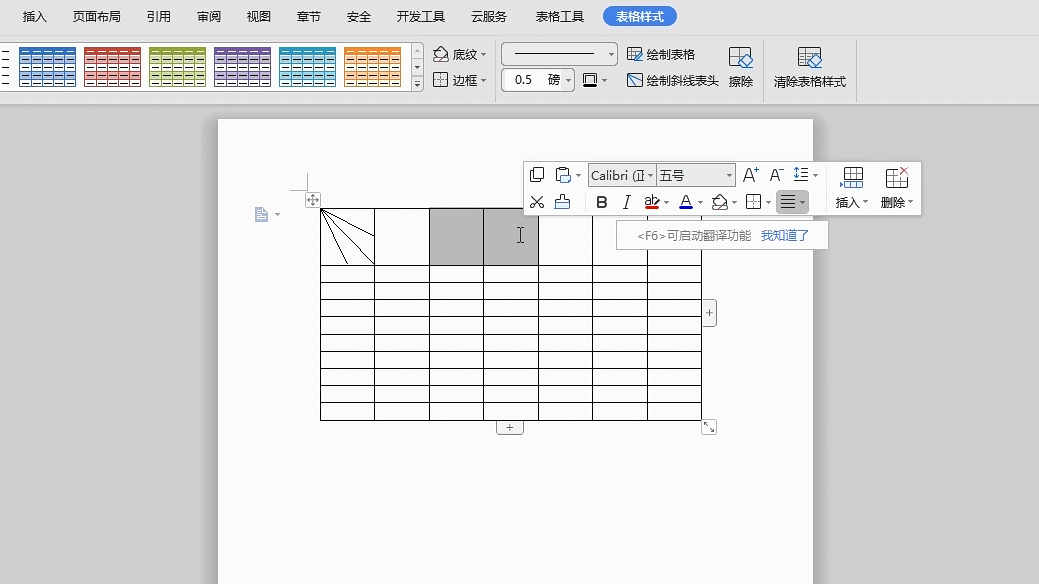Click 清除表格样式 to clear table styling
This screenshot has width=1039, height=584.
(808, 68)
